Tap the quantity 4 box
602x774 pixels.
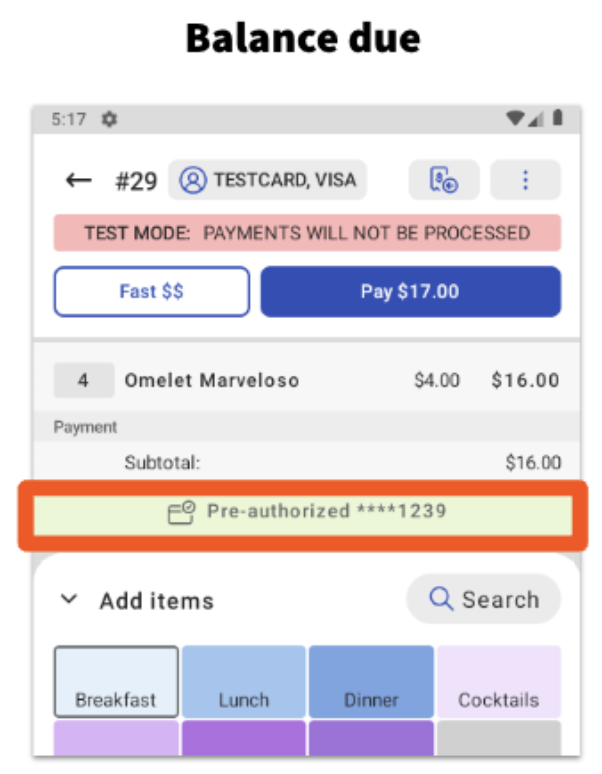(82, 380)
